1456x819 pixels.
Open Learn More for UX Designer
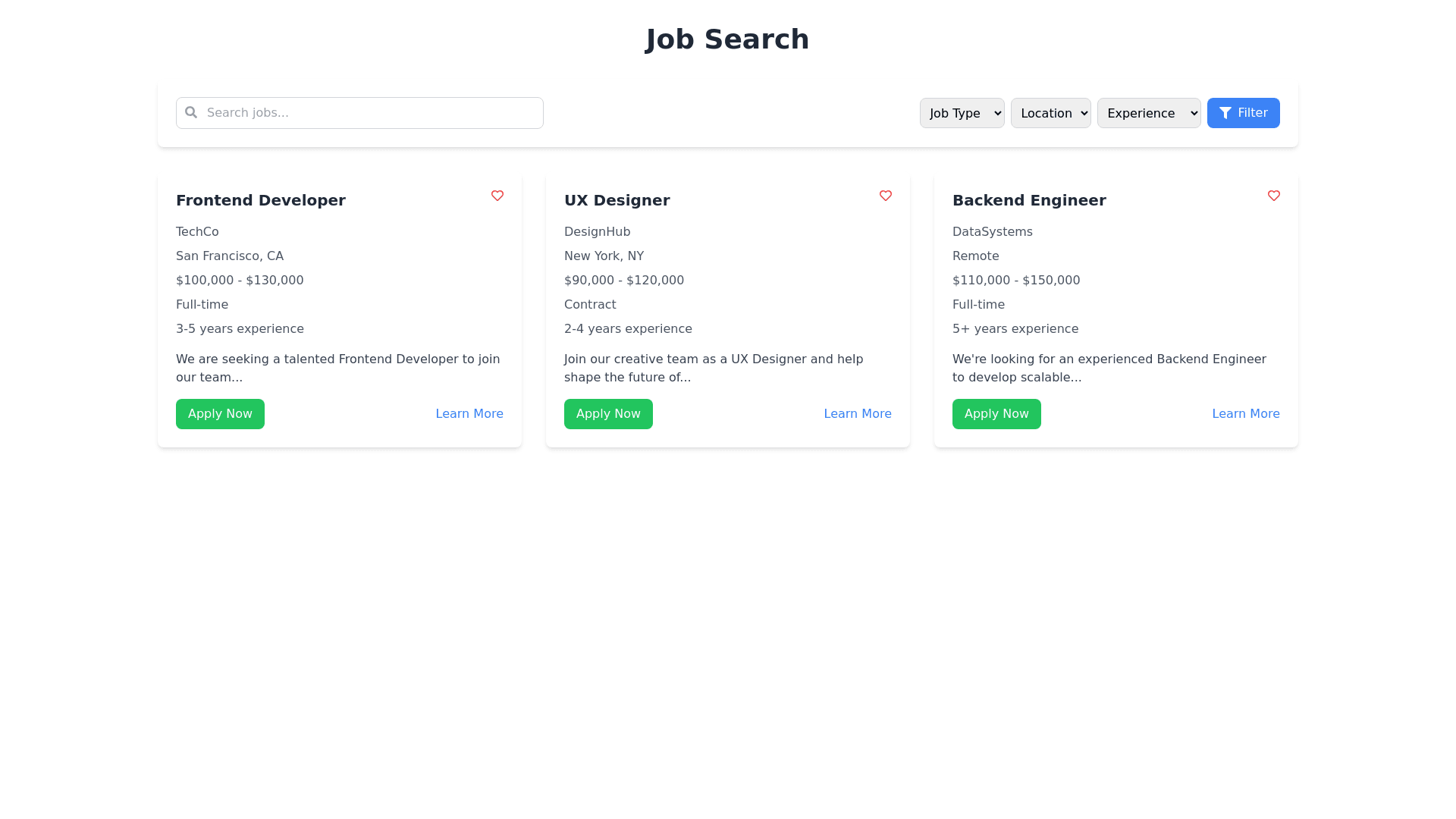(858, 414)
